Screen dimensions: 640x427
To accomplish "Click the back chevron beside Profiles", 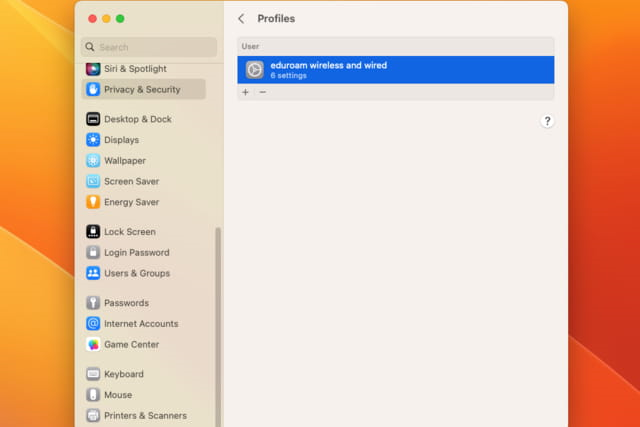I will pos(241,19).
